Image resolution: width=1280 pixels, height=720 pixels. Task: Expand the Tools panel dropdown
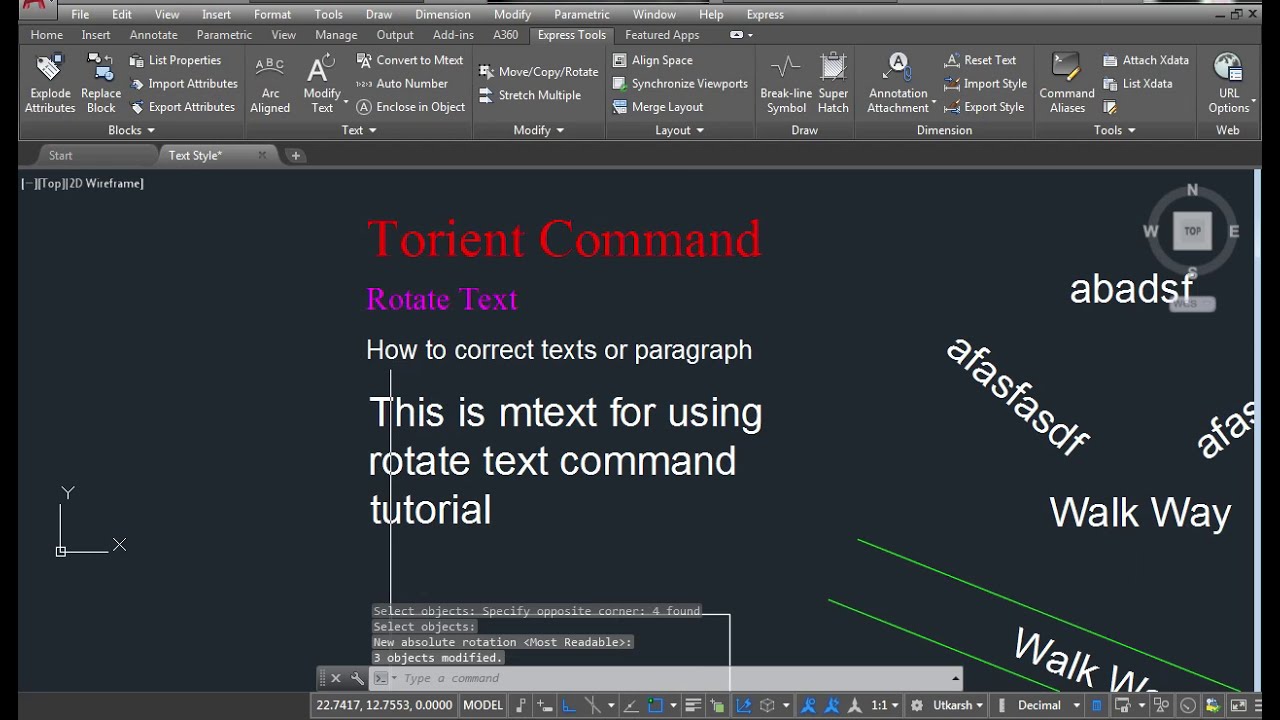(x=1114, y=130)
